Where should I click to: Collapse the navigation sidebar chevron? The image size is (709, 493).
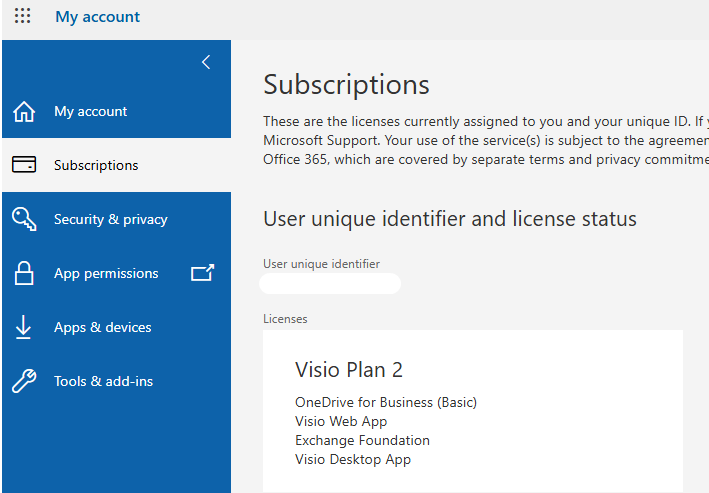tap(206, 62)
